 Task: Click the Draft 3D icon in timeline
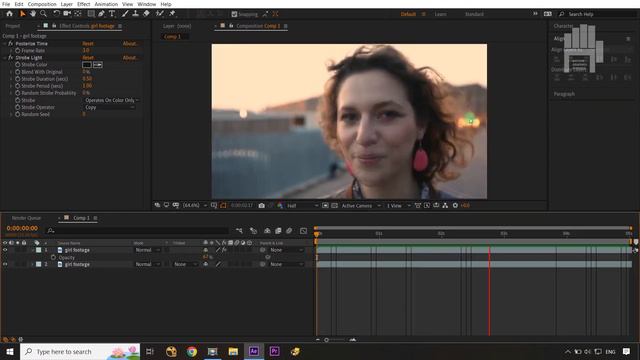coord(253,231)
